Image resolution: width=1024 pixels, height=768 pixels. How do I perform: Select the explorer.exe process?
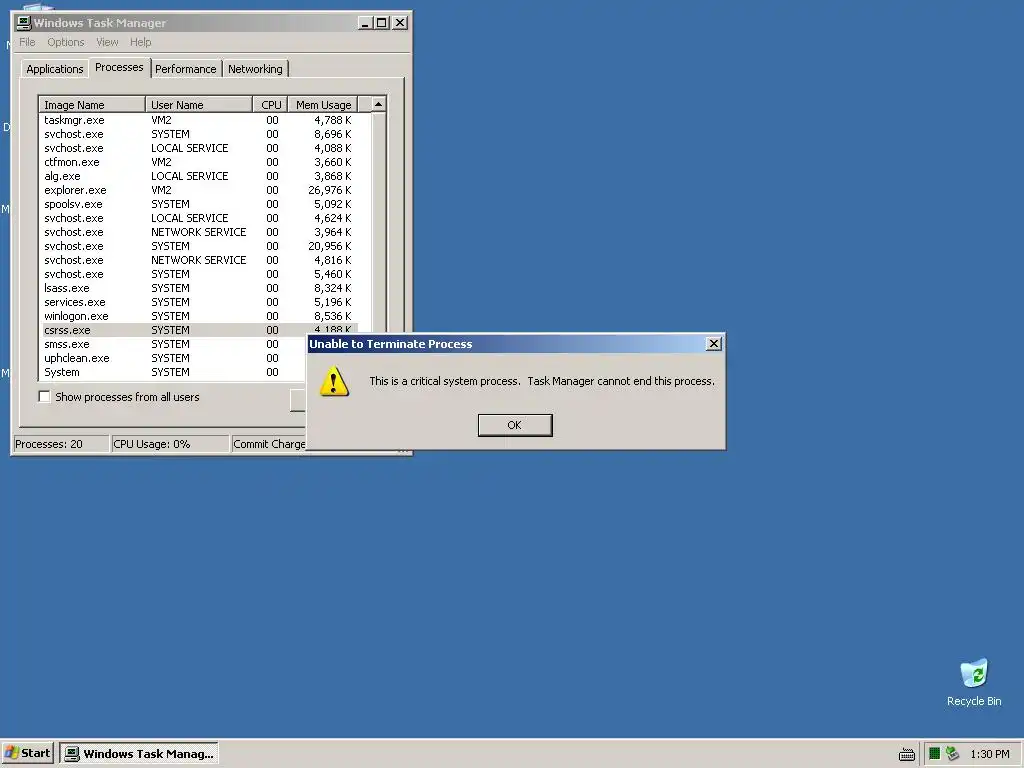(x=198, y=190)
